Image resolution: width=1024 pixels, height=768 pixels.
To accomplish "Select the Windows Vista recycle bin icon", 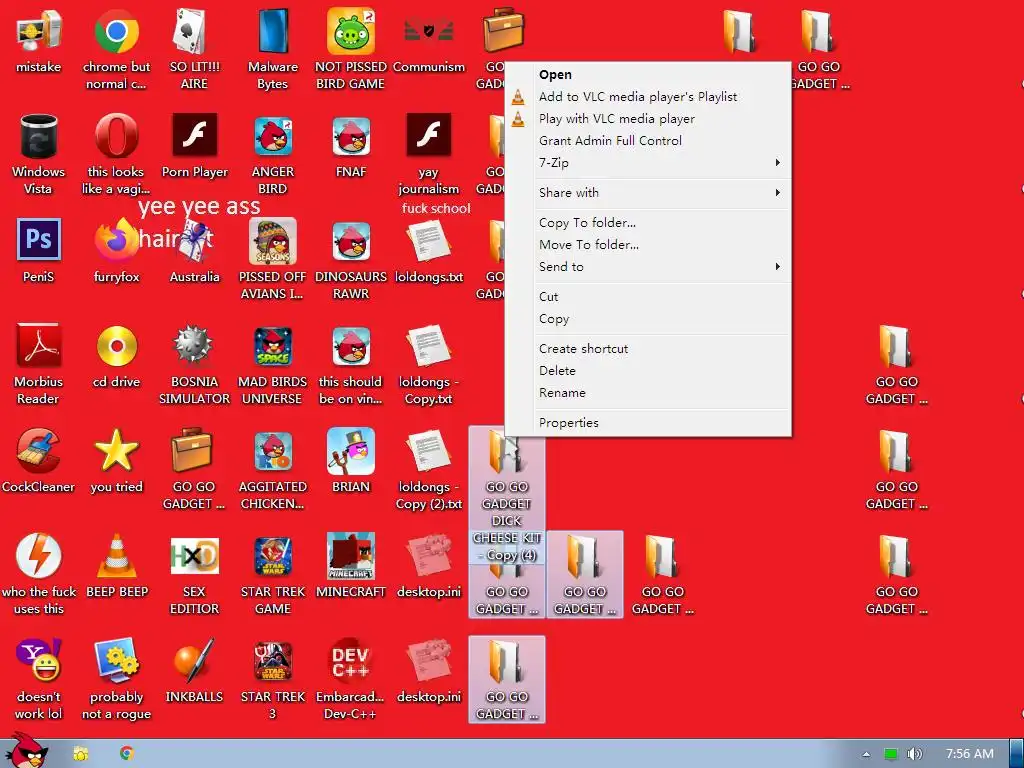I will pyautogui.click(x=38, y=154).
